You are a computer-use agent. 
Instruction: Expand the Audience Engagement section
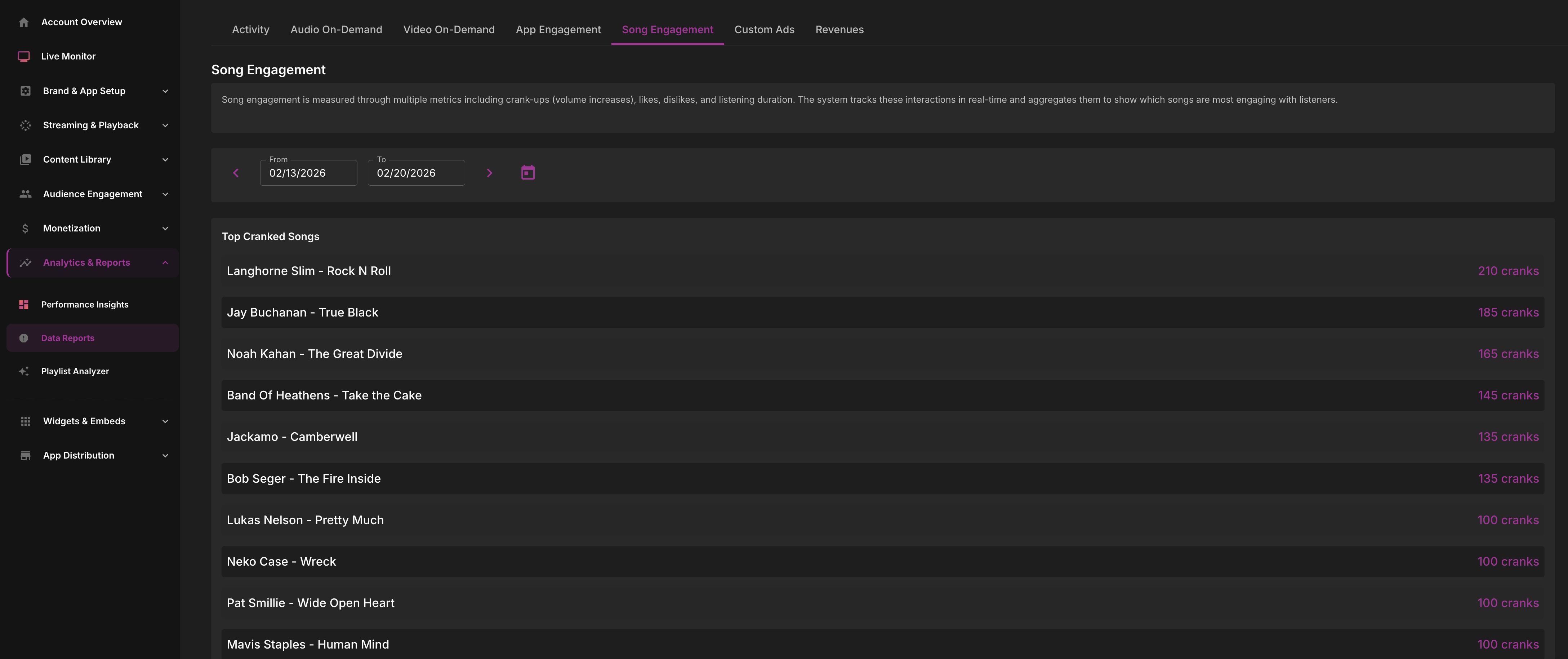pos(165,194)
